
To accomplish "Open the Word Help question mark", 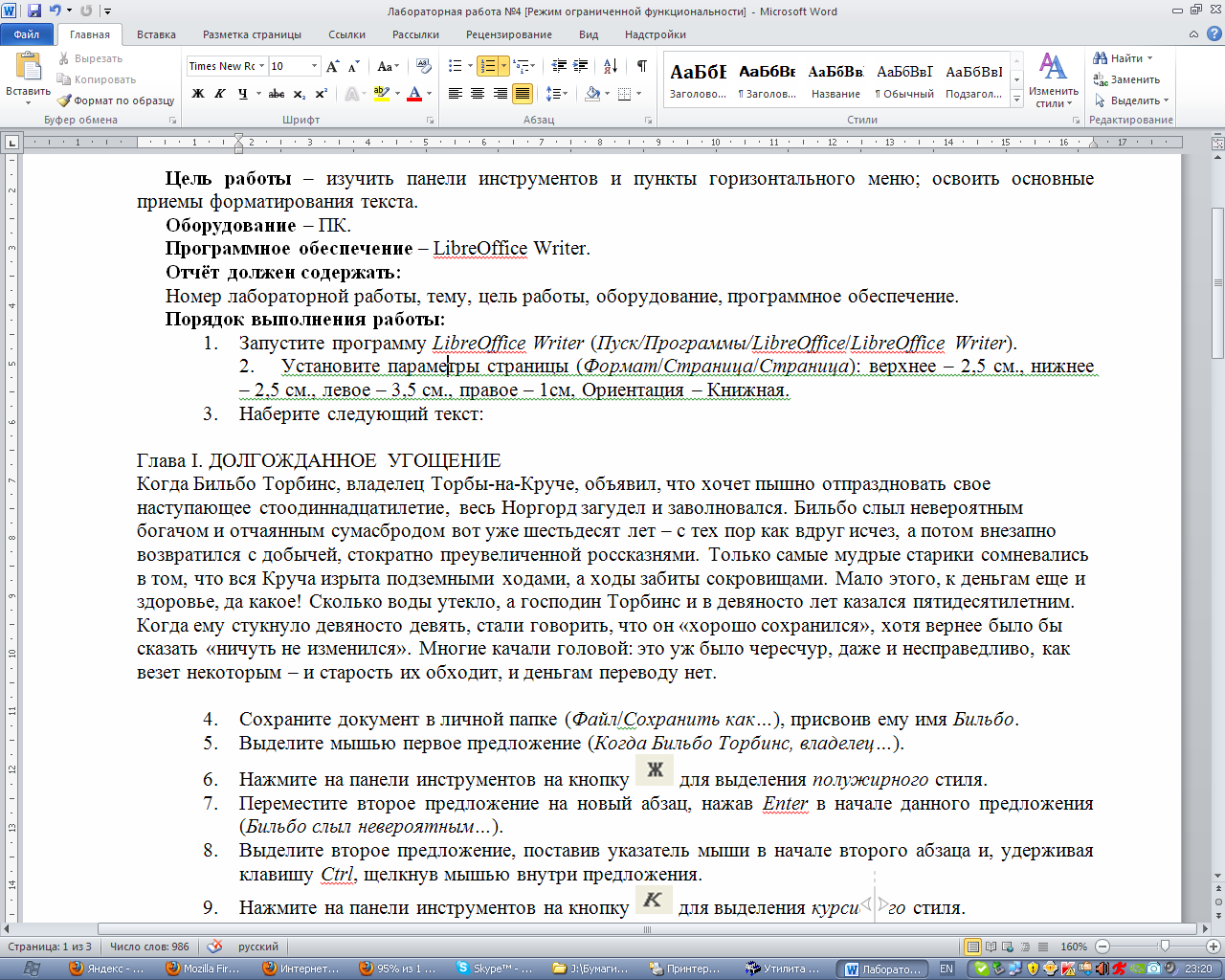I will 1213,33.
